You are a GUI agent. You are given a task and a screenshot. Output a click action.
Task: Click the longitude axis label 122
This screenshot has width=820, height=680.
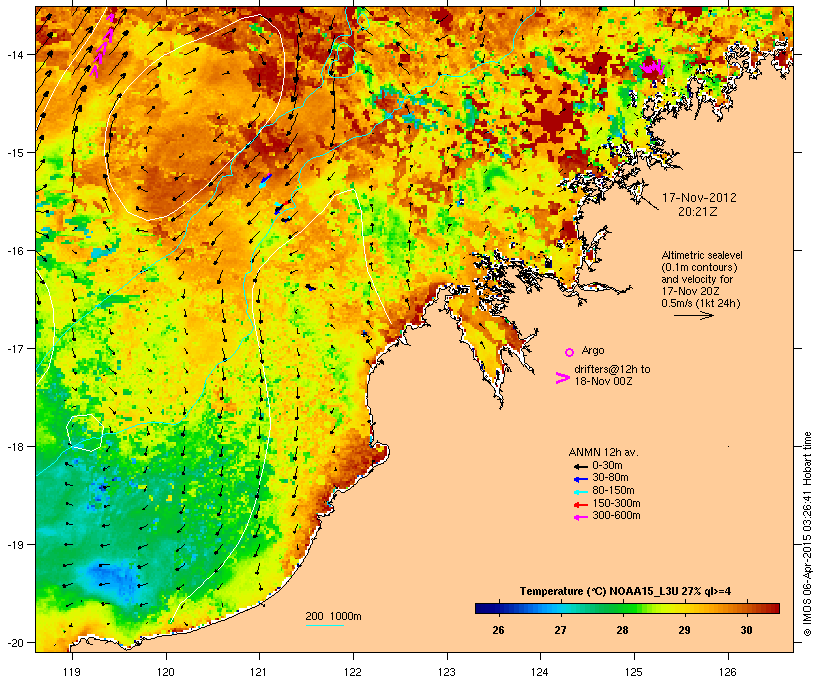click(353, 672)
